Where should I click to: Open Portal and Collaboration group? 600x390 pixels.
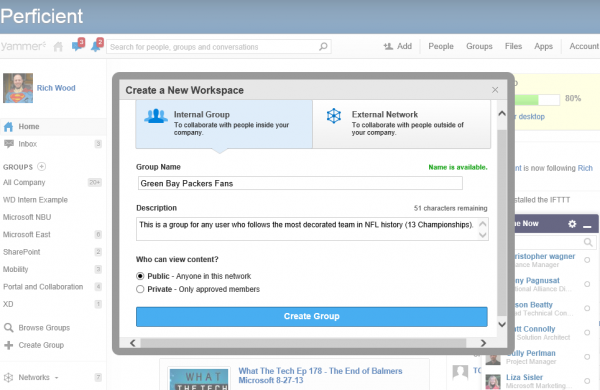[x=43, y=287]
